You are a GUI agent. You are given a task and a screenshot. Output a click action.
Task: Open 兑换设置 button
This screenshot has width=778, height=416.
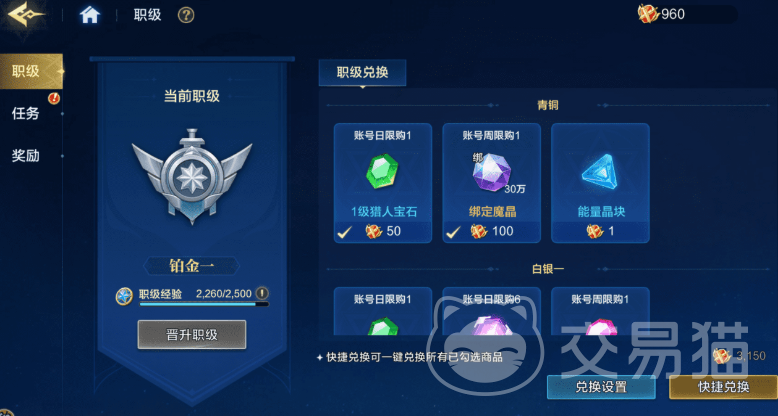pyautogui.click(x=601, y=387)
